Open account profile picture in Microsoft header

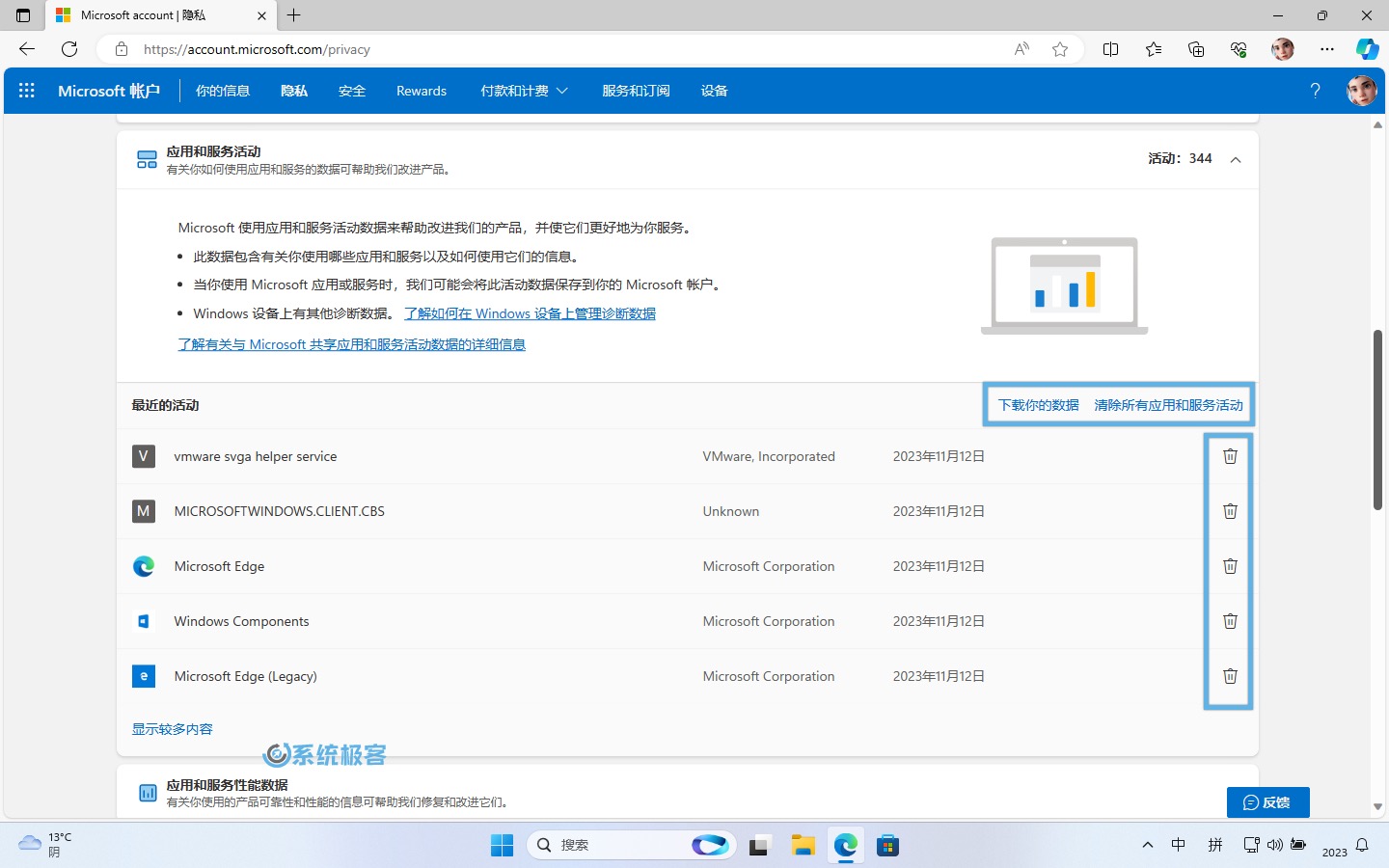coord(1361,91)
